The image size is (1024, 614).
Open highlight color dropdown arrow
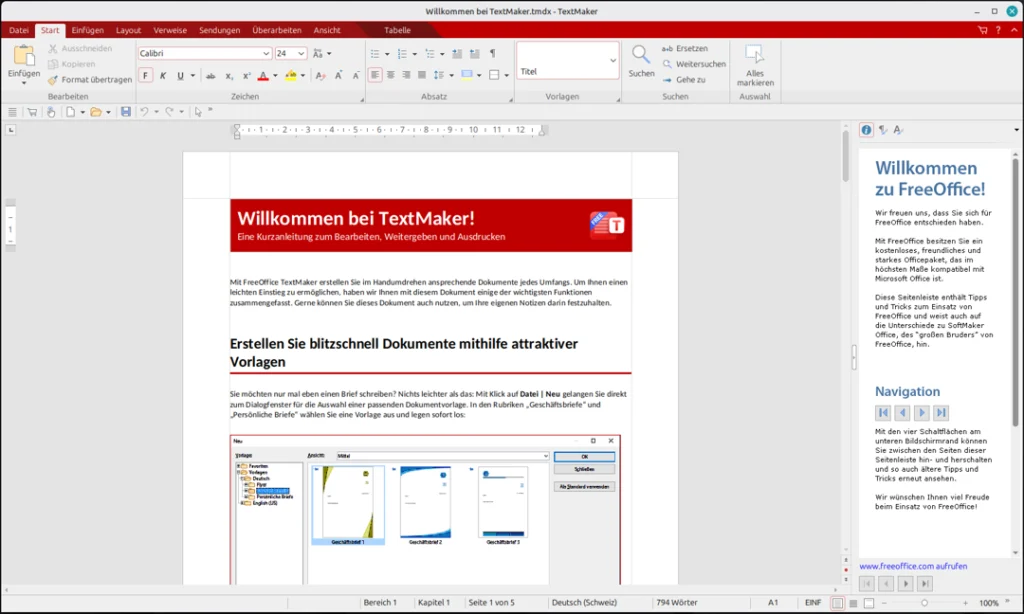coord(302,76)
